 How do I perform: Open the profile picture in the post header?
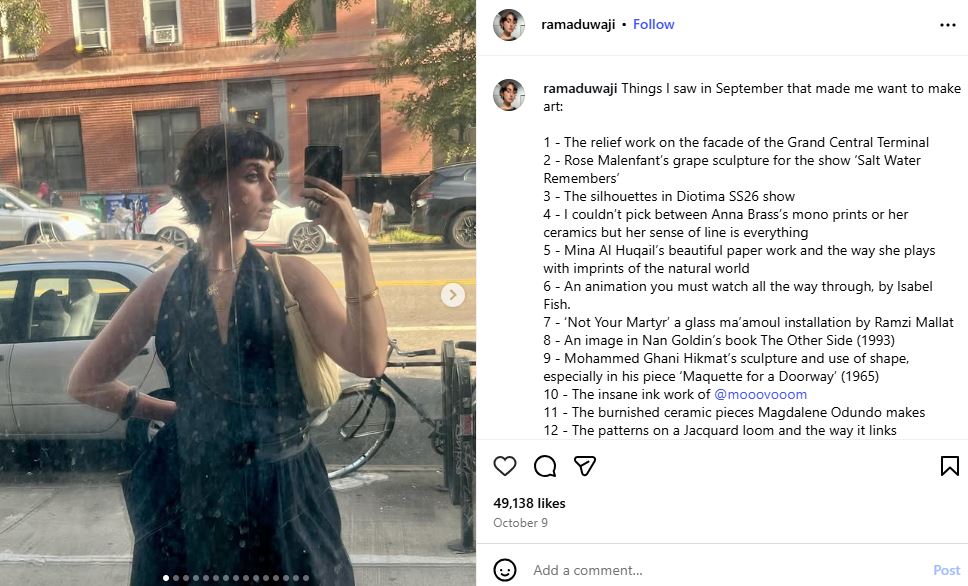(509, 25)
